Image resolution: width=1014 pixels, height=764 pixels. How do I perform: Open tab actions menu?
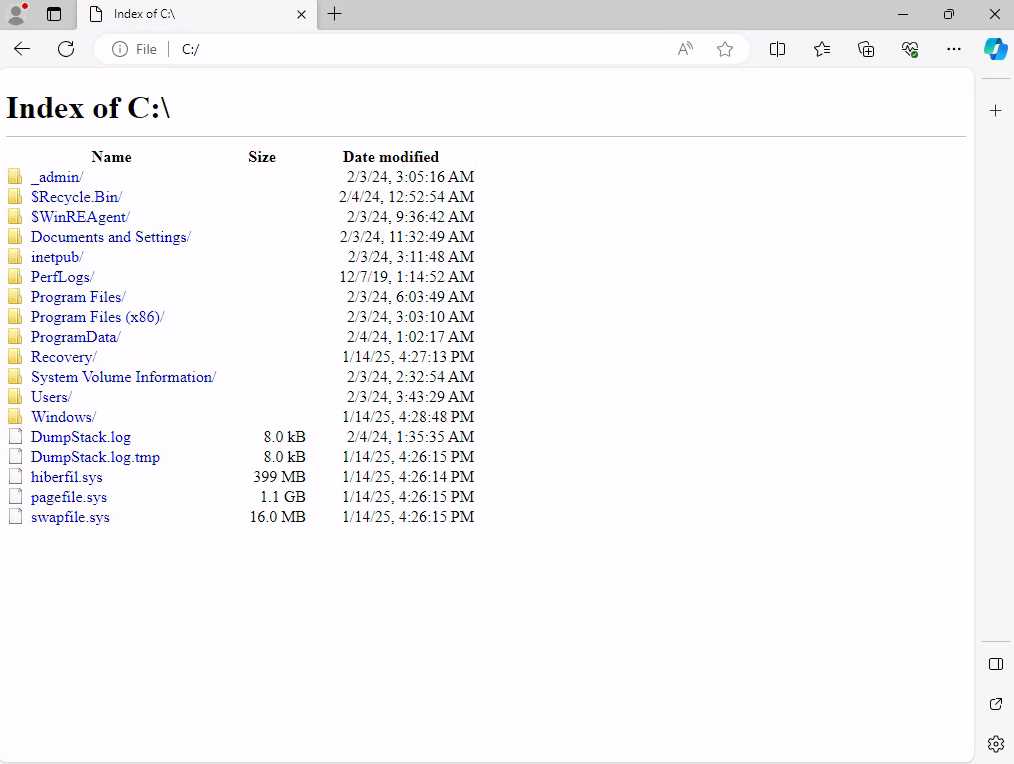click(x=54, y=14)
